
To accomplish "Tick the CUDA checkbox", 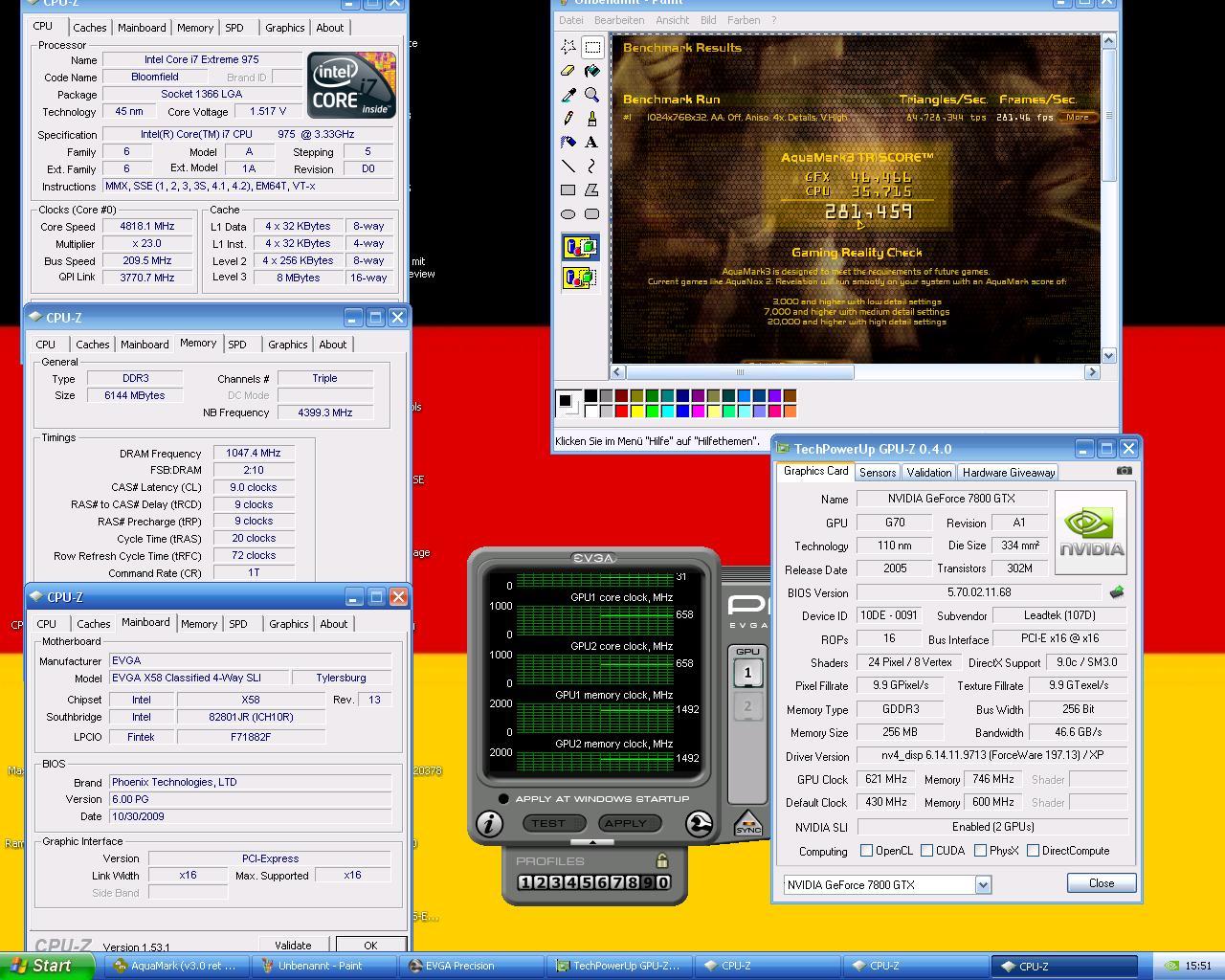I will pos(926,850).
